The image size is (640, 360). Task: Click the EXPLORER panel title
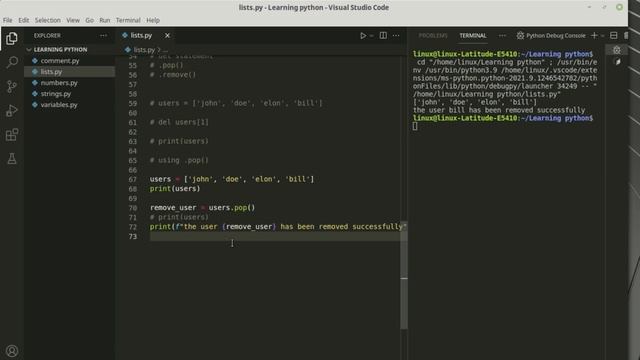tap(47, 36)
